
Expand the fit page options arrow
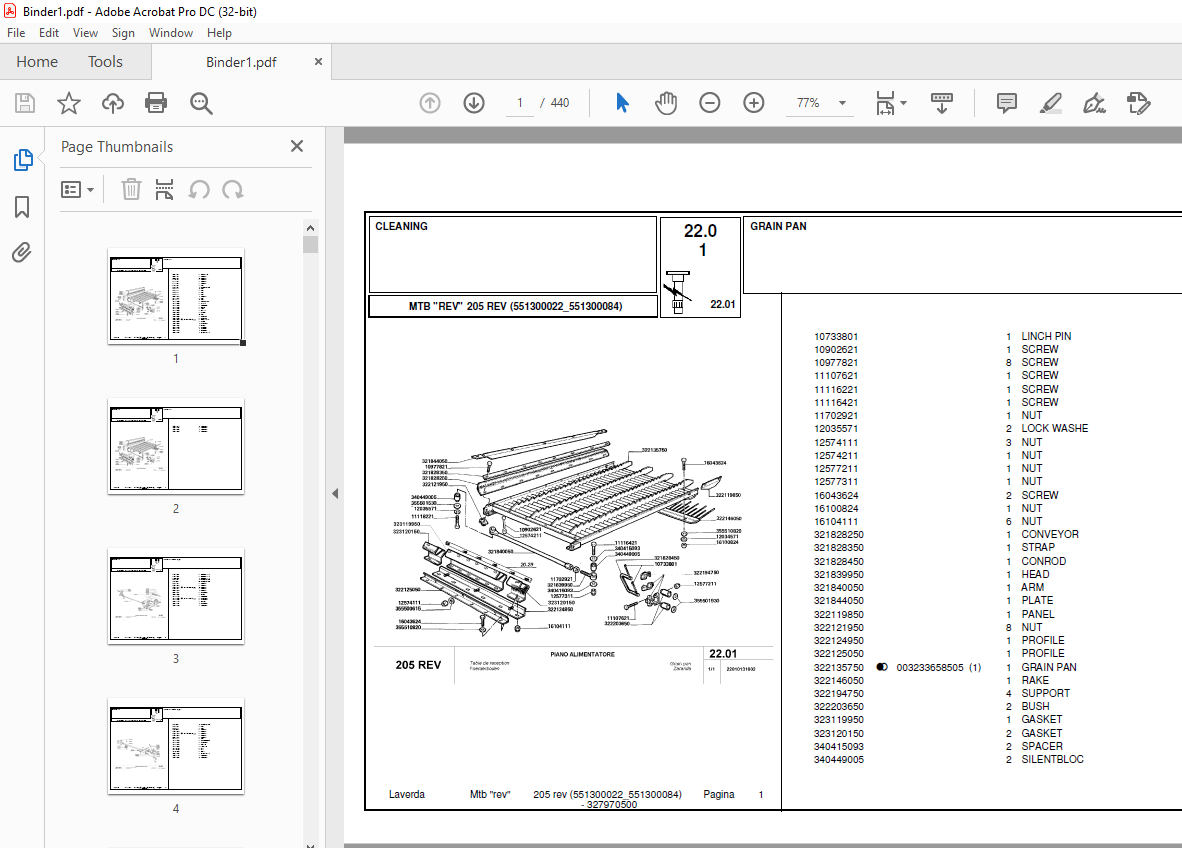(x=904, y=103)
